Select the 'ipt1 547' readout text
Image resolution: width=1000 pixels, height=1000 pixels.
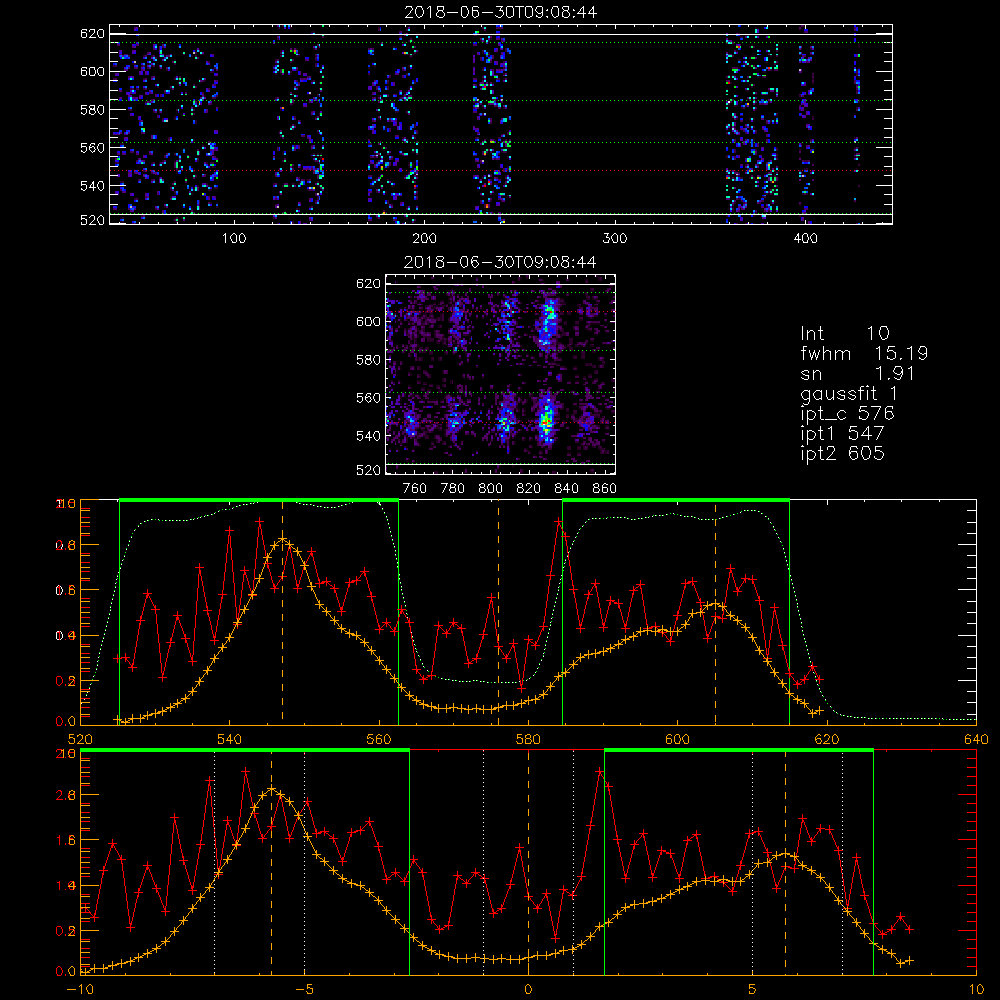click(842, 434)
